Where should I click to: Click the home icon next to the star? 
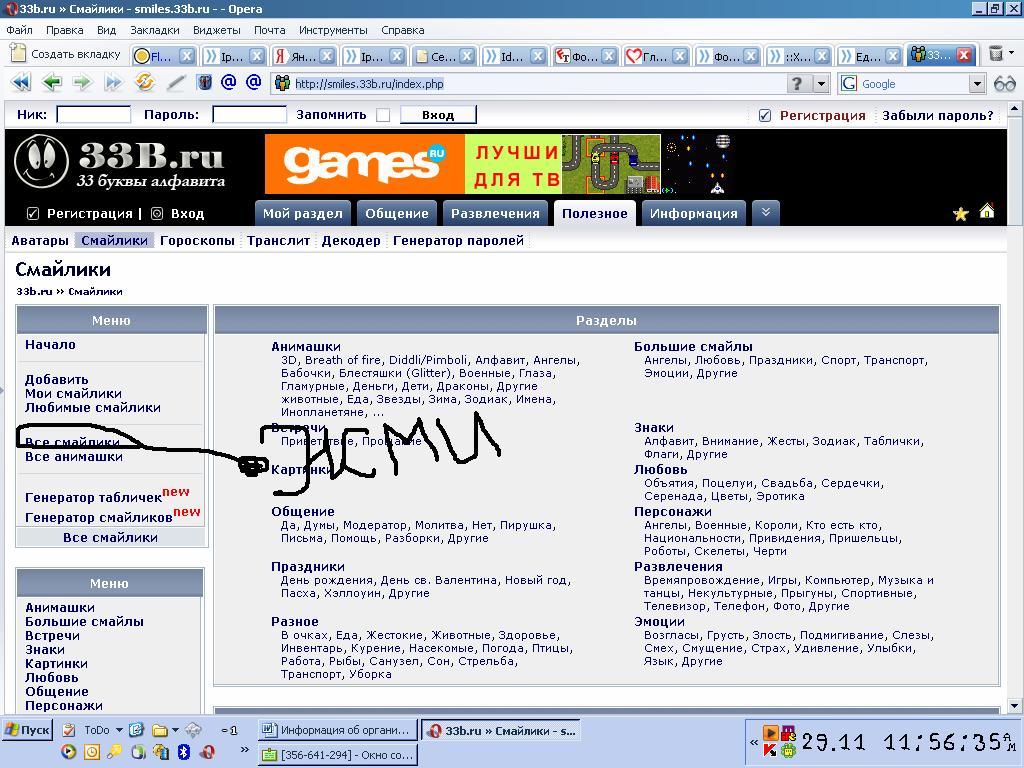(986, 213)
